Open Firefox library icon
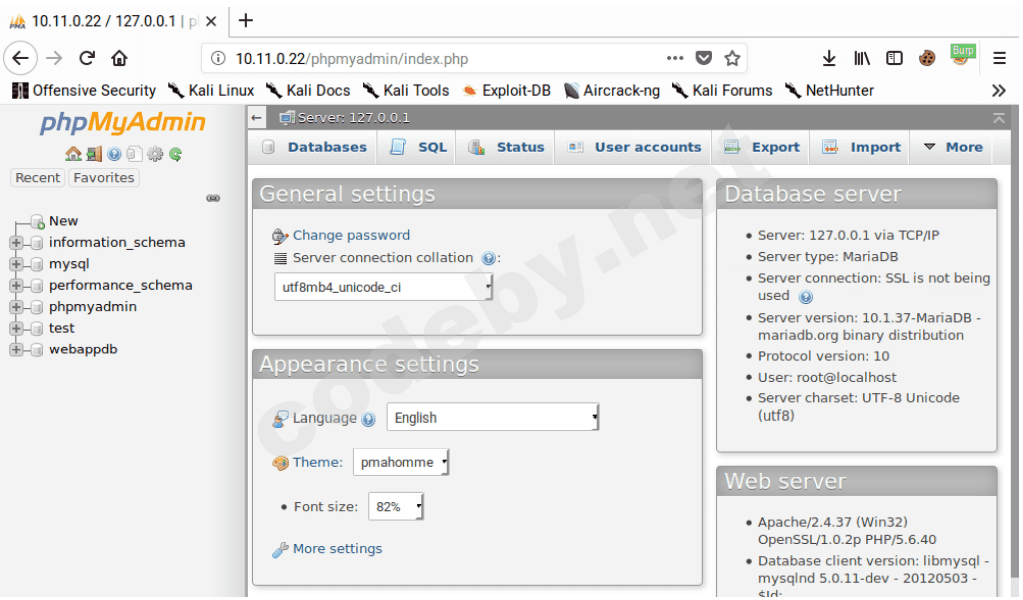Viewport: 1023px width, 600px height. [x=862, y=58]
